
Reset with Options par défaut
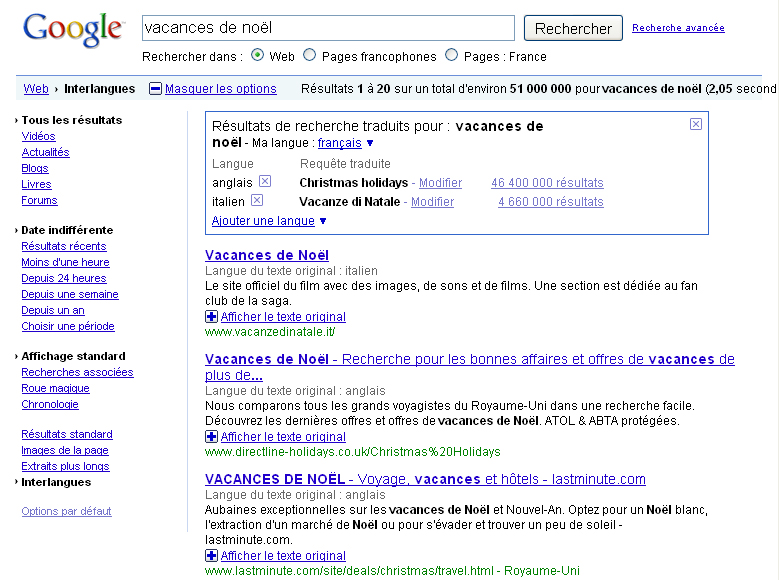point(66,511)
